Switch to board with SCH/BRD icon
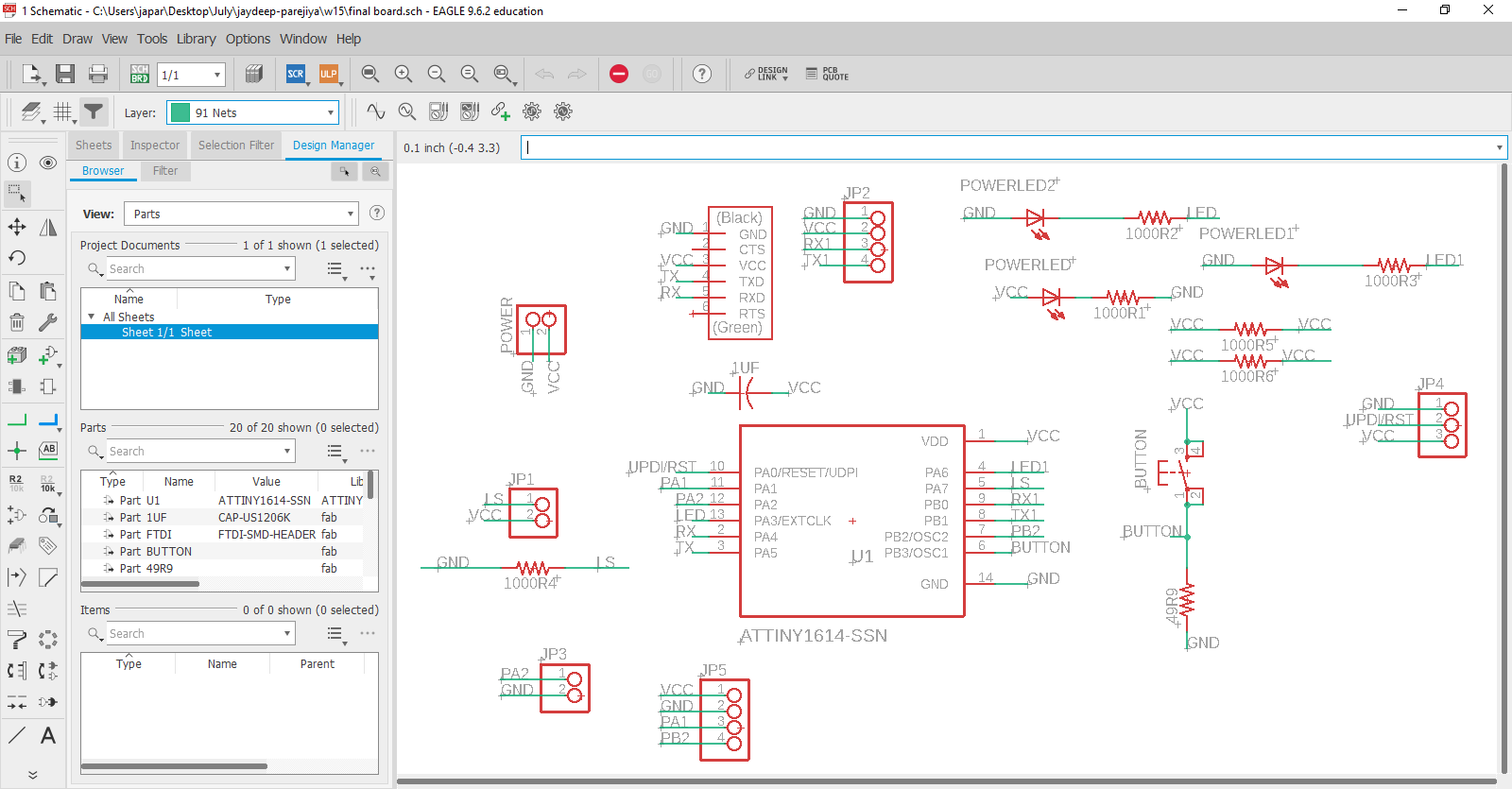Viewport: 1512px width, 789px height. [x=139, y=74]
